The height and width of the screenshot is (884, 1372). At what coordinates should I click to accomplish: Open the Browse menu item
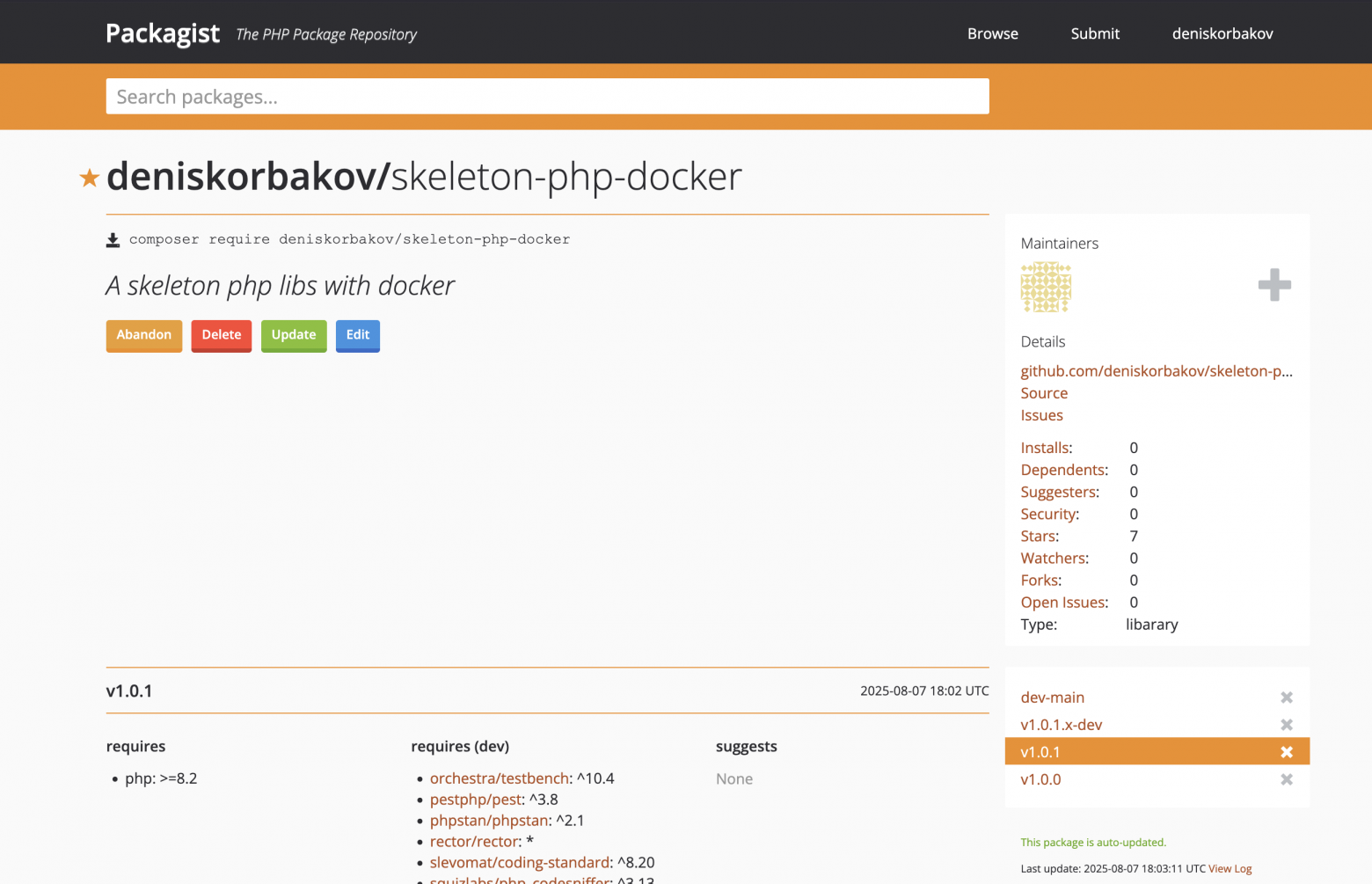pyautogui.click(x=993, y=33)
